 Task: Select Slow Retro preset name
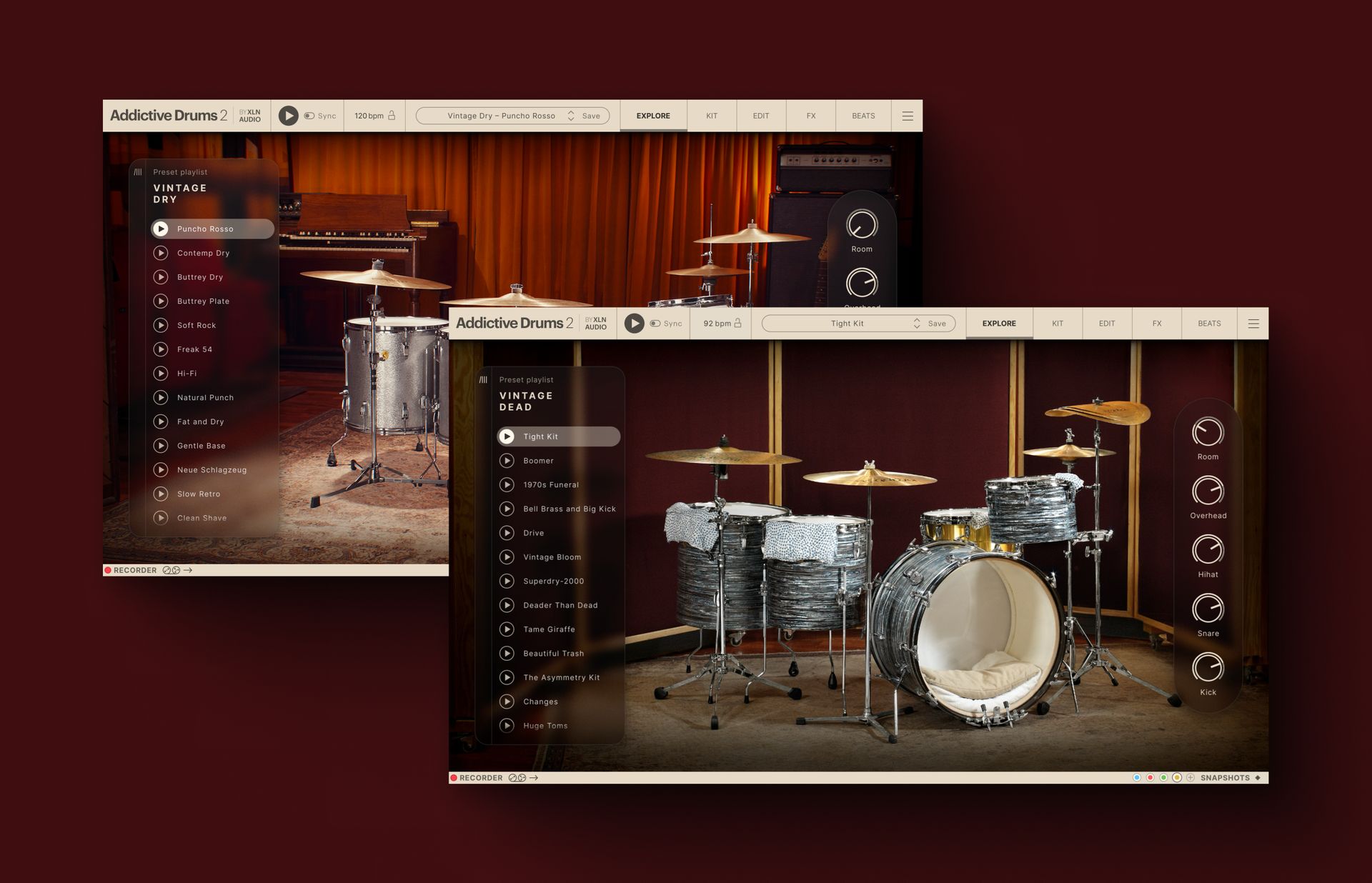click(x=199, y=494)
